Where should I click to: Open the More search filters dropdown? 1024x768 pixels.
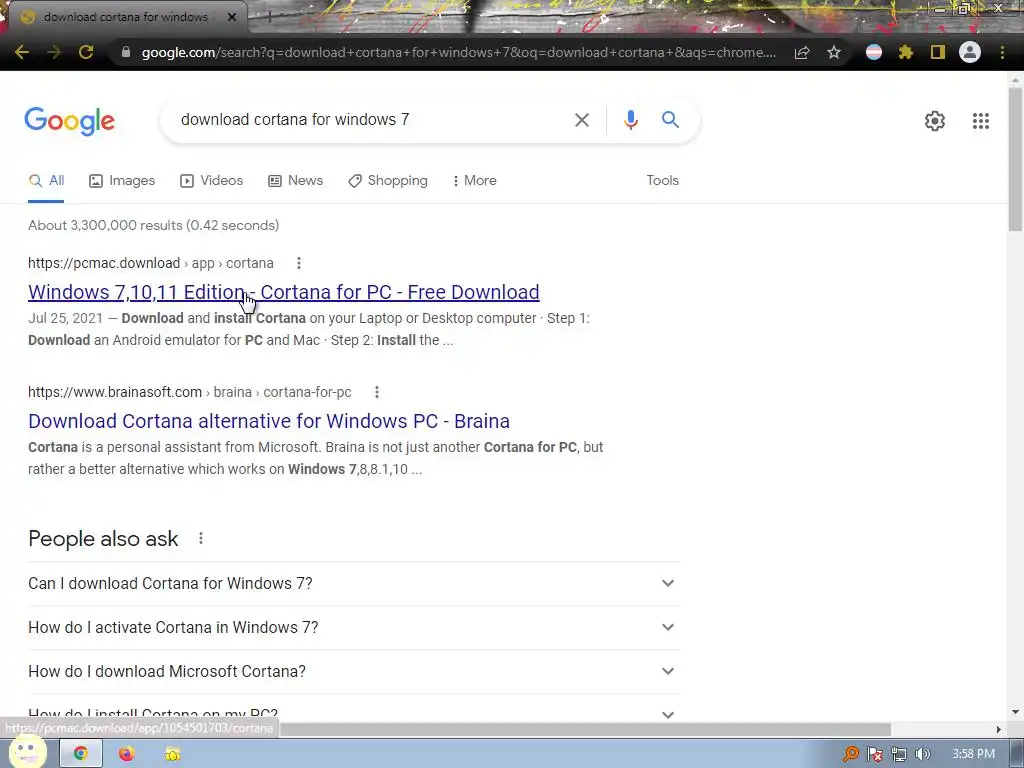(x=474, y=180)
